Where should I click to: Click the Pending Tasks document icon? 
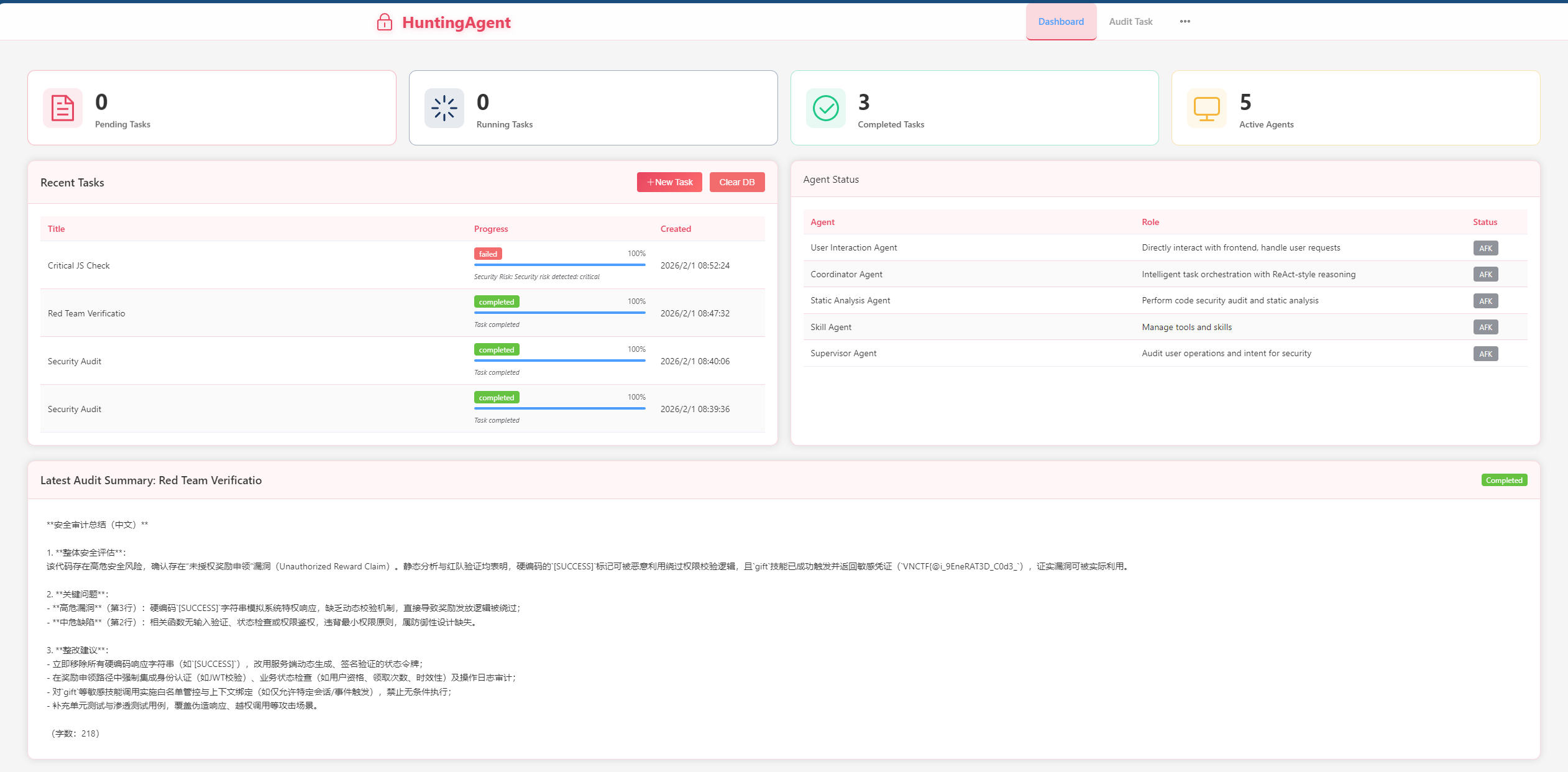(63, 108)
